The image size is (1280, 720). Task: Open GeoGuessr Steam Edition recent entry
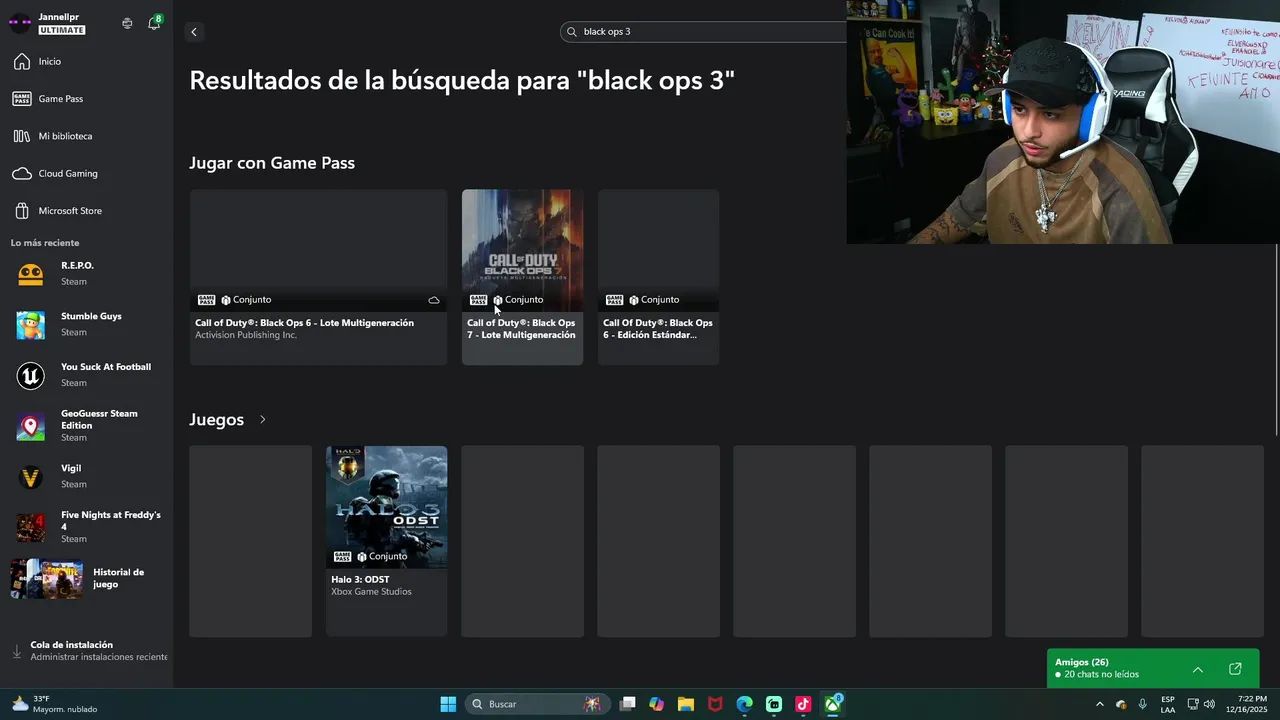click(x=86, y=426)
